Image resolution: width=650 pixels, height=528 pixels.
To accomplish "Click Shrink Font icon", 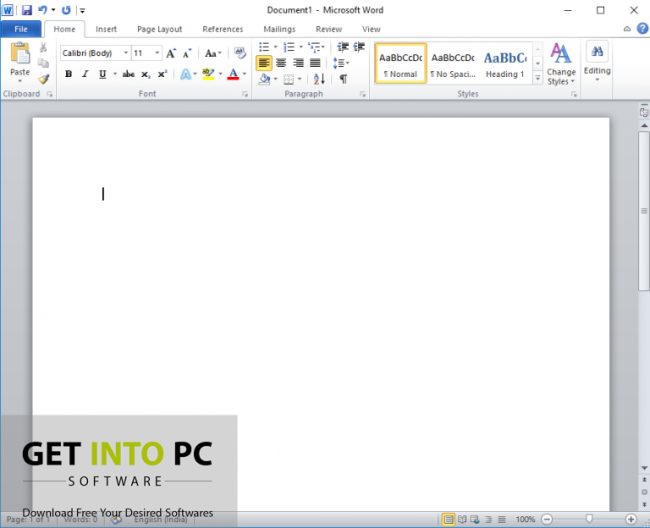I will point(187,53).
